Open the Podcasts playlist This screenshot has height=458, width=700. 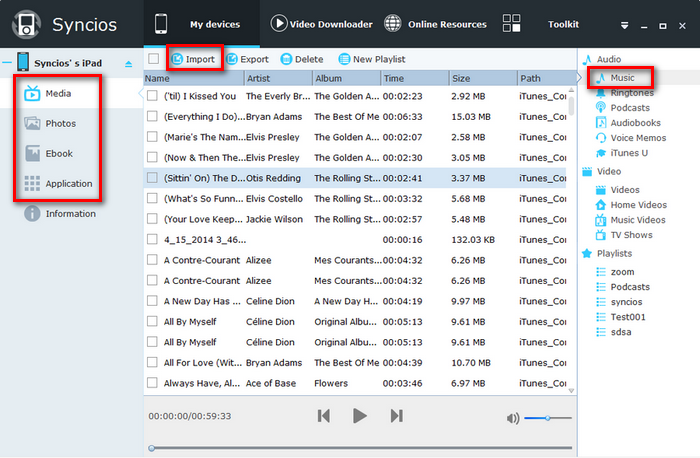[623, 287]
